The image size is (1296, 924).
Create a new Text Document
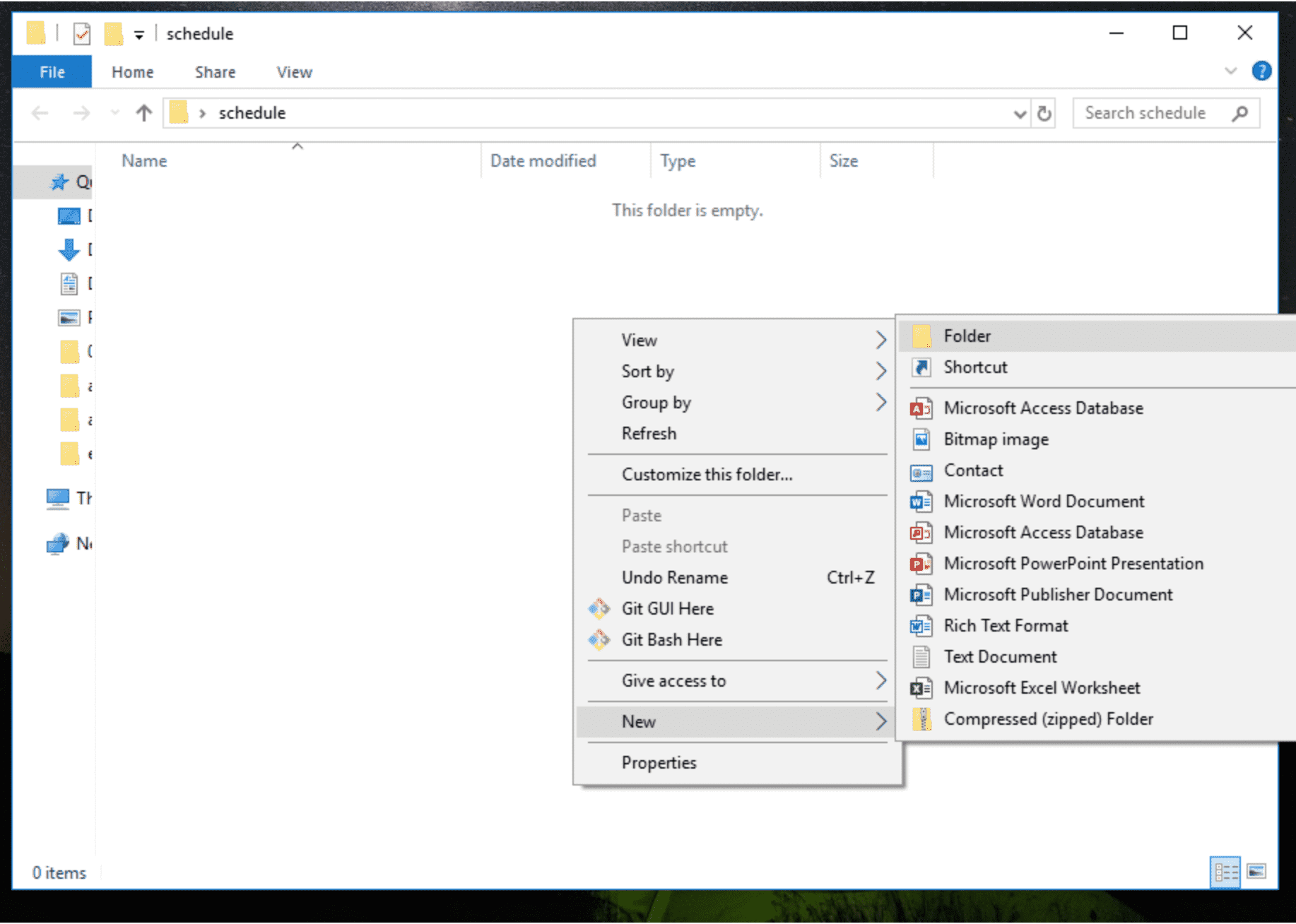[1000, 657]
